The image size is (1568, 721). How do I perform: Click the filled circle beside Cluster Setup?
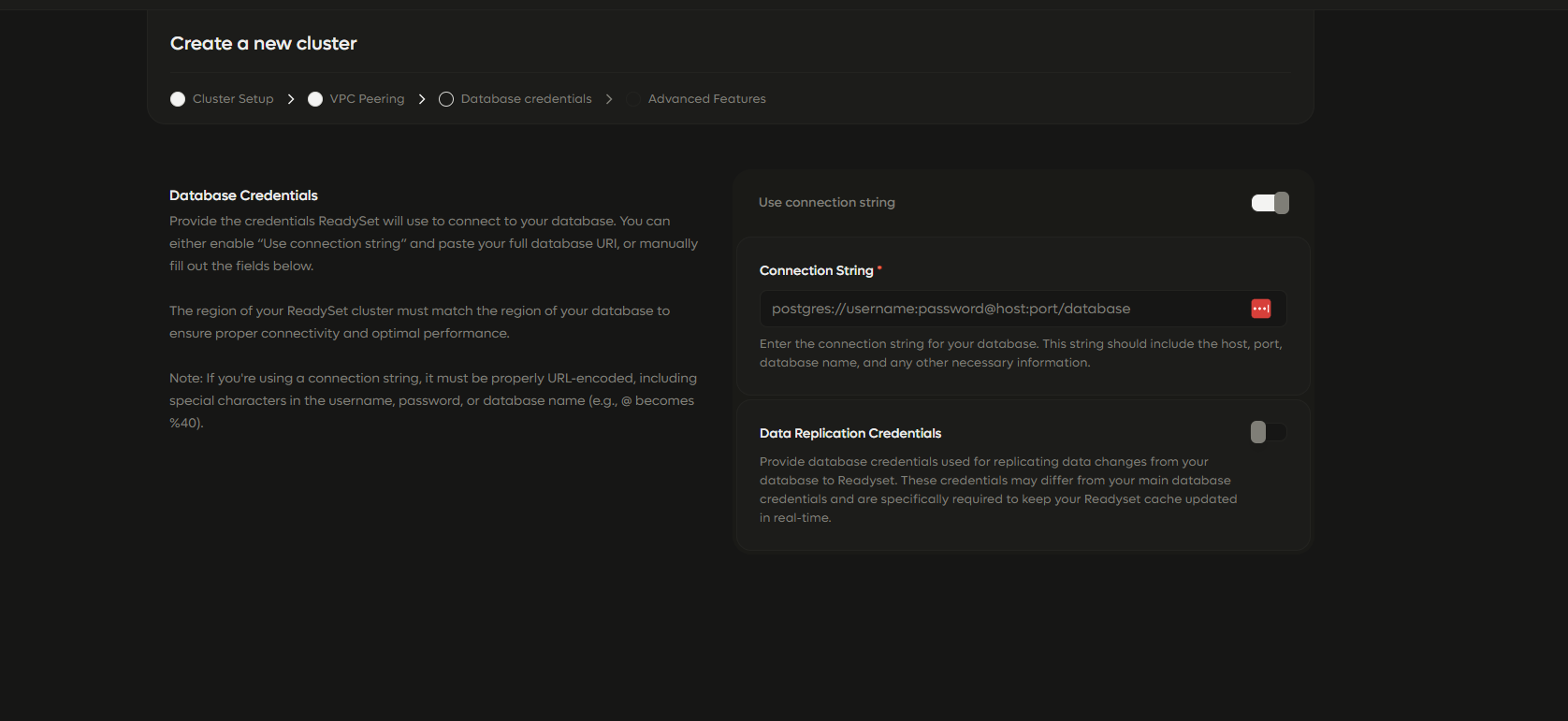click(178, 99)
